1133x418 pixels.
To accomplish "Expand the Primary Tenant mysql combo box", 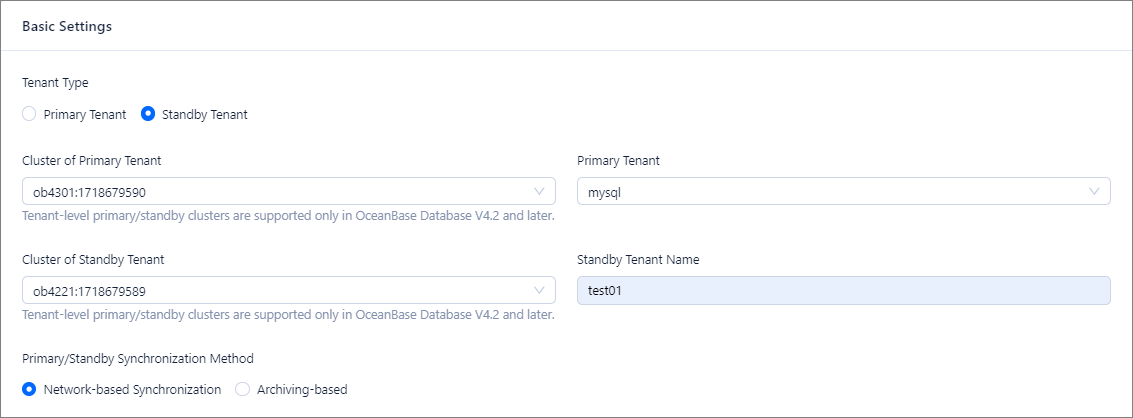I will [x=830, y=191].
